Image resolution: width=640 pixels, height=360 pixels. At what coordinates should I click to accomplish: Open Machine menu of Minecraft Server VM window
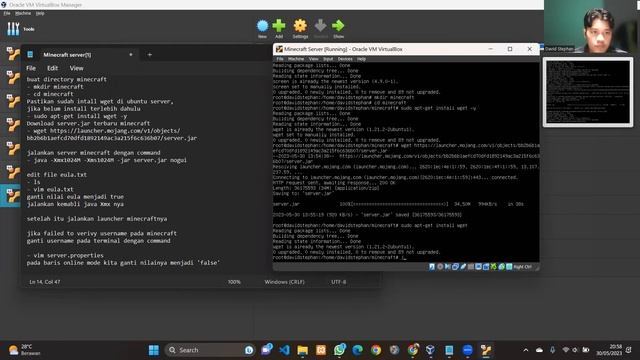coord(296,59)
